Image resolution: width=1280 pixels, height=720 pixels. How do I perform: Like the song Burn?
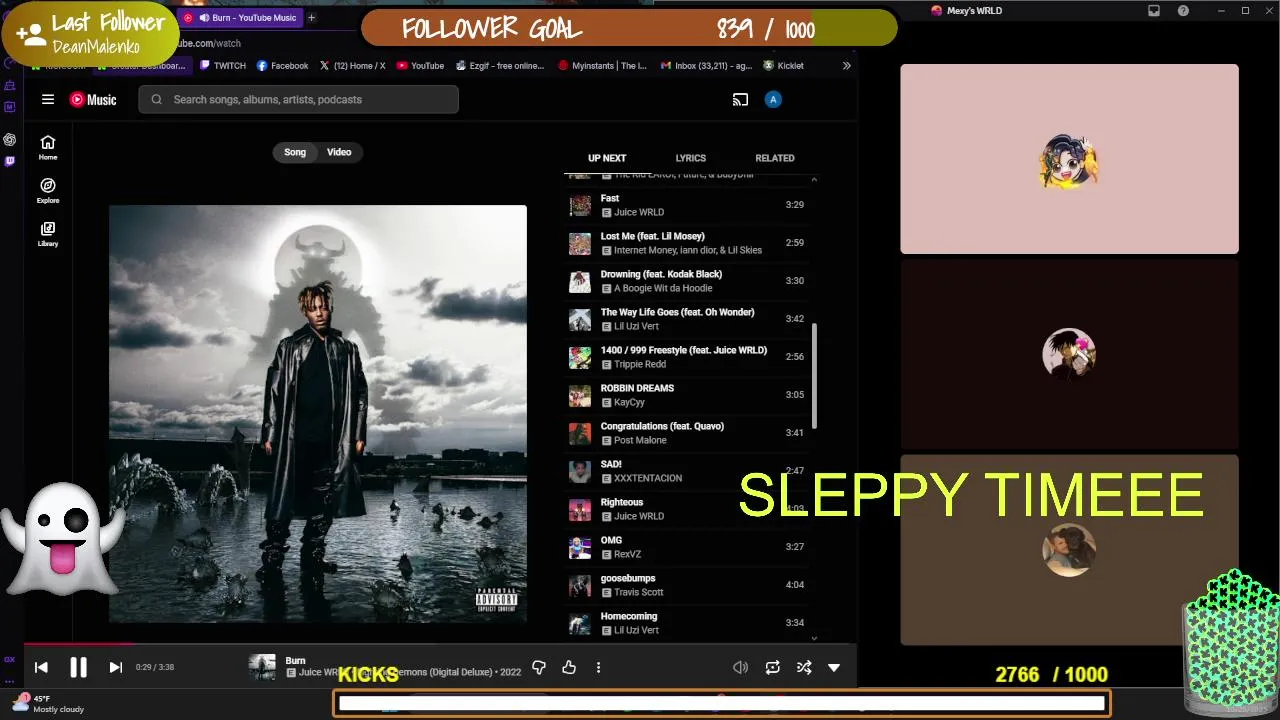[569, 667]
